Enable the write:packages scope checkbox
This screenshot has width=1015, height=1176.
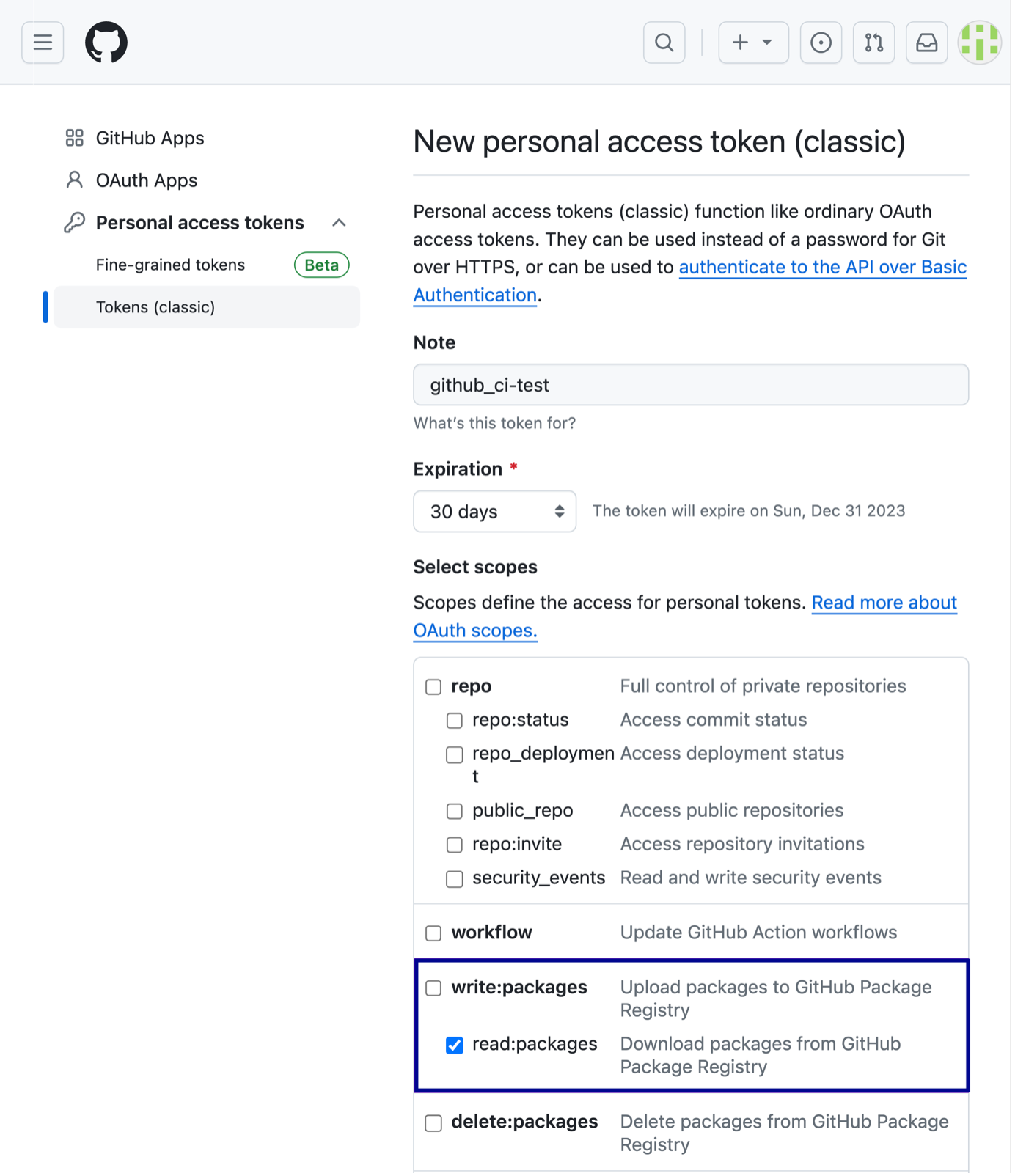point(433,988)
